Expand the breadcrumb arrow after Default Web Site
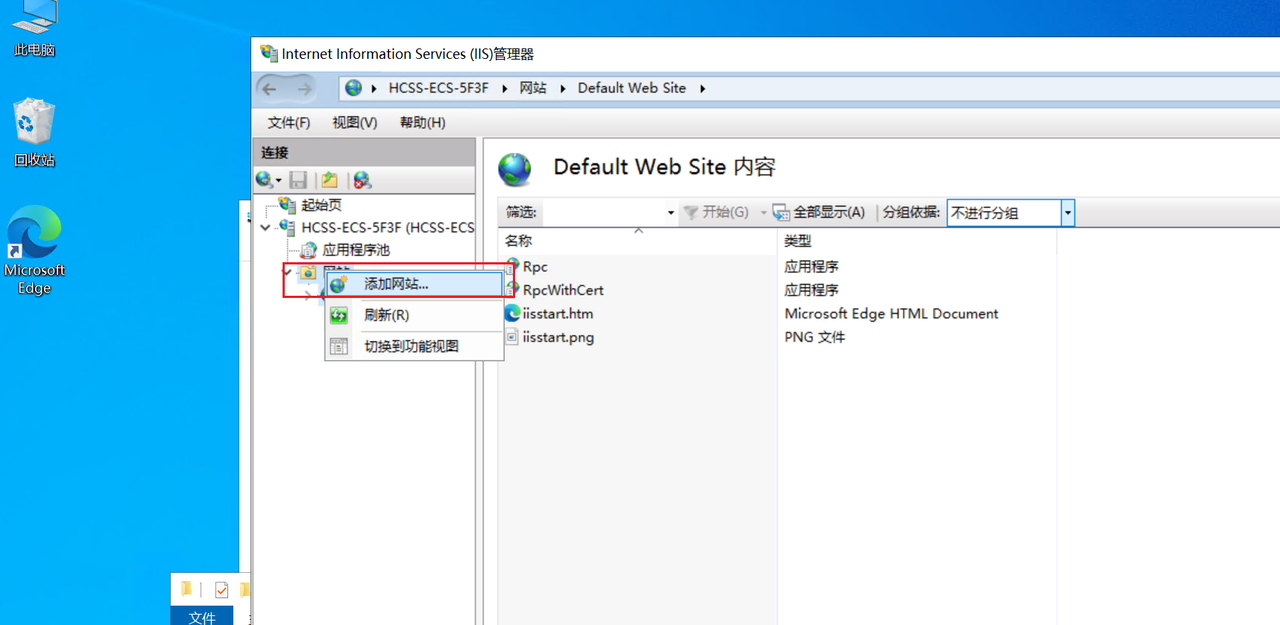The height and width of the screenshot is (625, 1280). tap(702, 89)
